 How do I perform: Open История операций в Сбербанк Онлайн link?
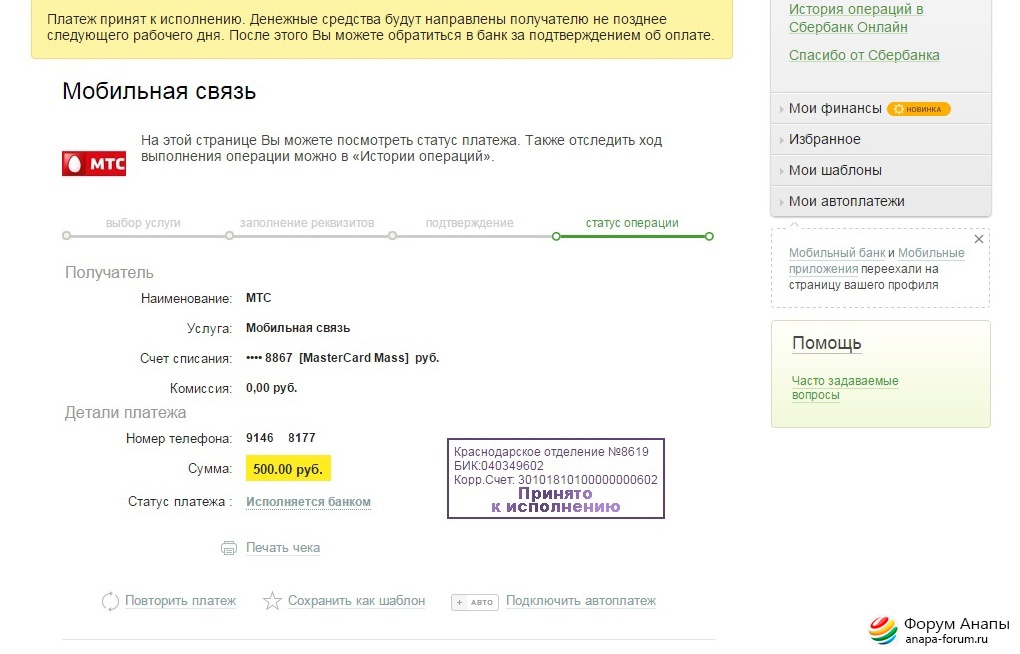pos(856,18)
